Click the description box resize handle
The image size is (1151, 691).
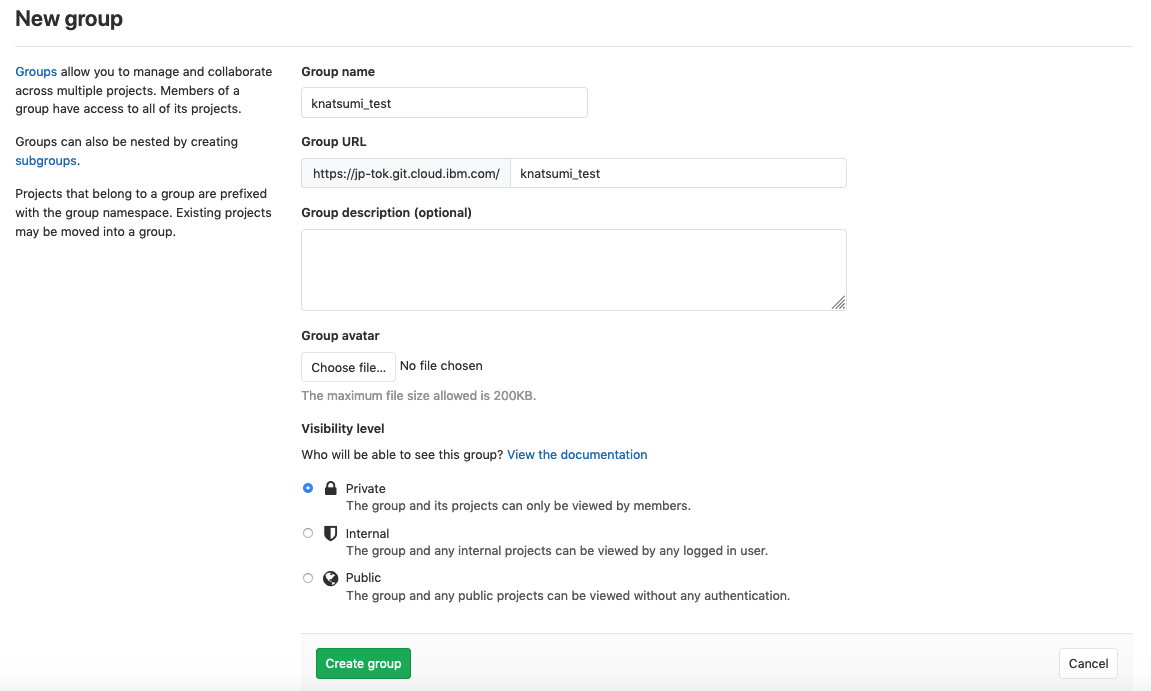(838, 302)
